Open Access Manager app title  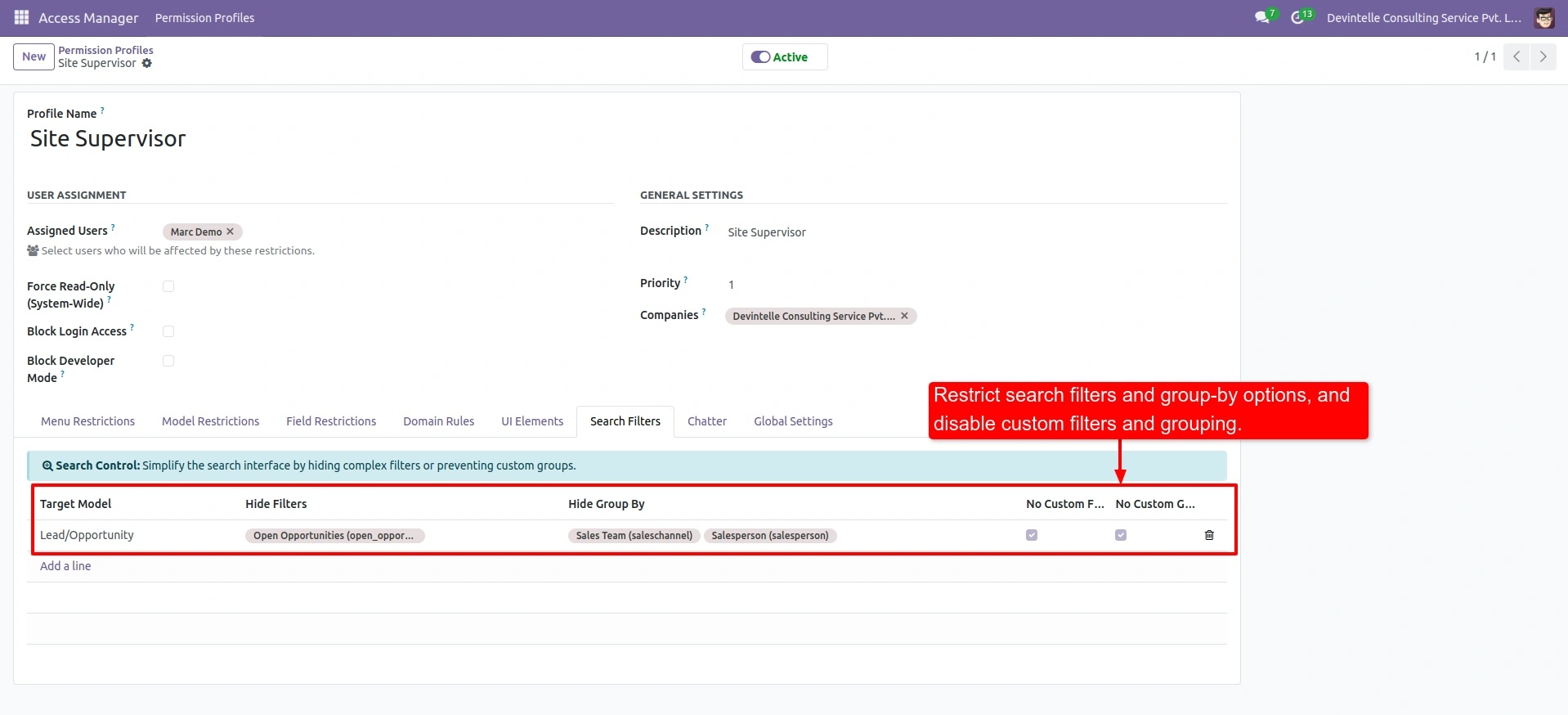click(88, 18)
